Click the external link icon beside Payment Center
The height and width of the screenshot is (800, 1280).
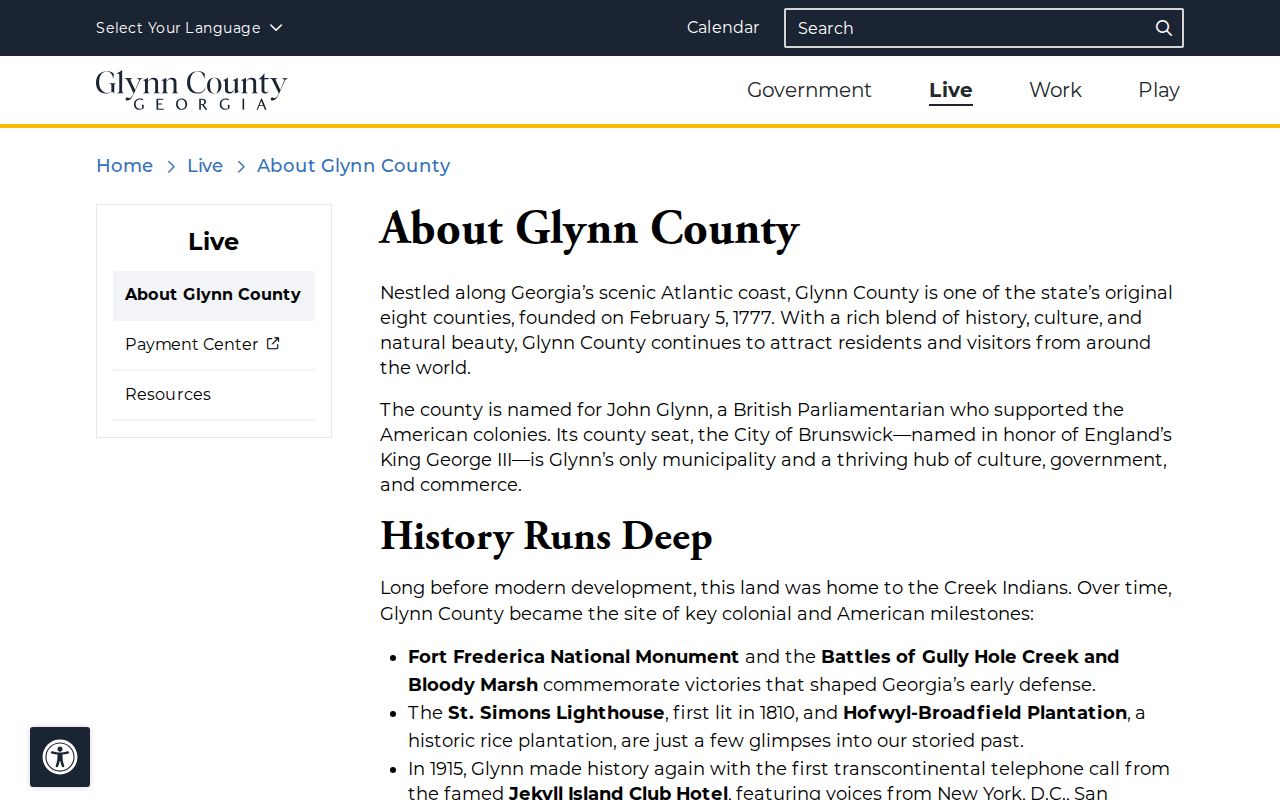coord(273,344)
